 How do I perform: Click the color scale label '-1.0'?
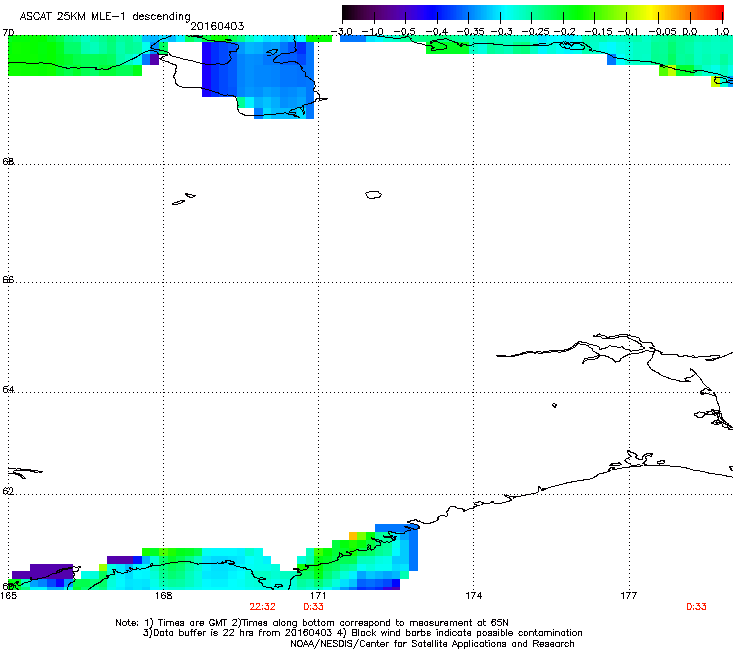pos(373,32)
